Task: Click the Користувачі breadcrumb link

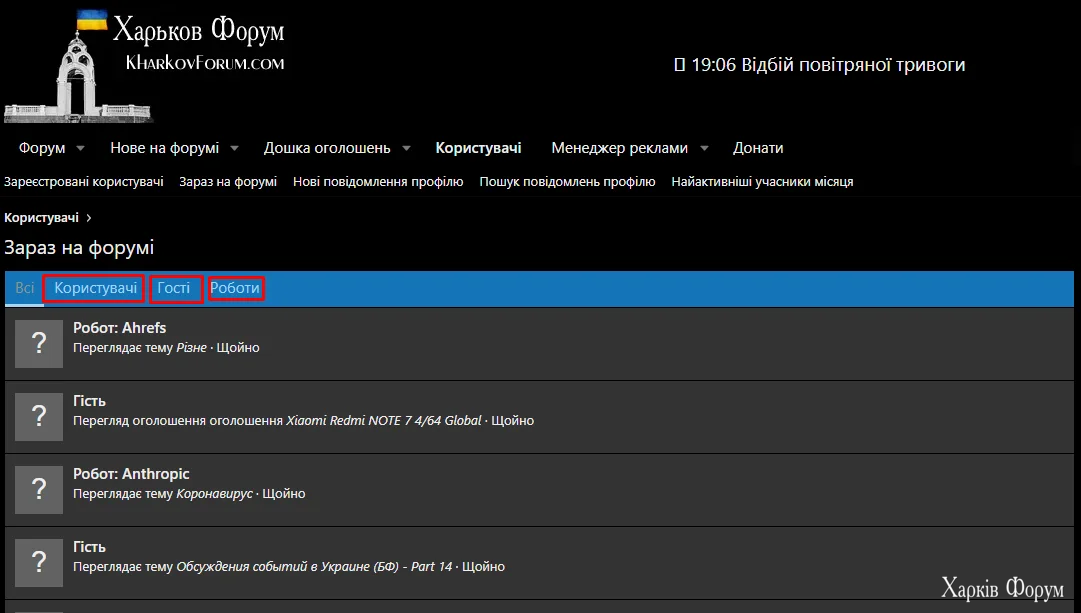Action: (x=41, y=218)
